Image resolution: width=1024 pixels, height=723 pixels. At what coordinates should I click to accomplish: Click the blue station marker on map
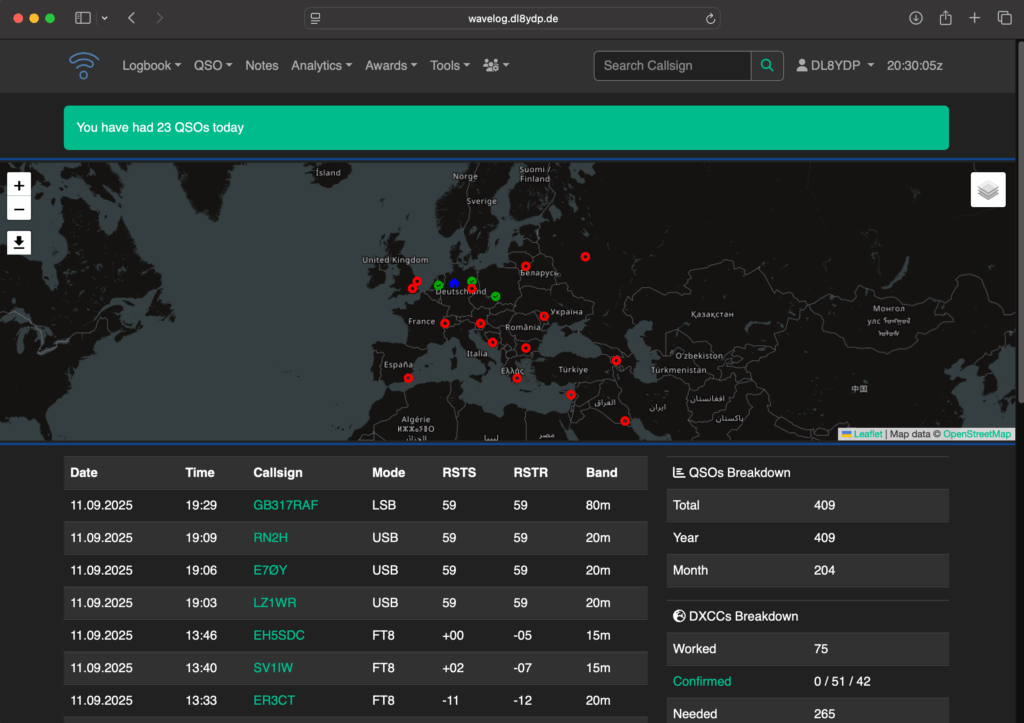pyautogui.click(x=454, y=284)
